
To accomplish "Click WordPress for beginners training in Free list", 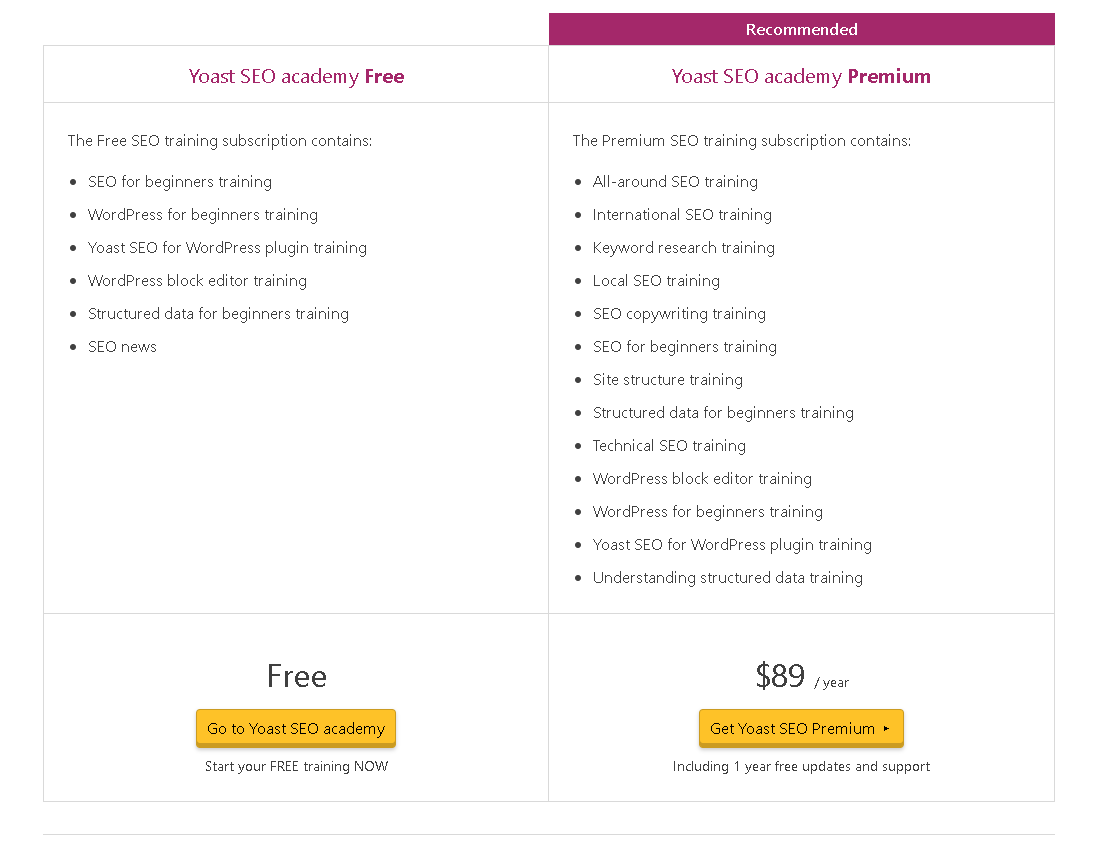I will coord(203,215).
